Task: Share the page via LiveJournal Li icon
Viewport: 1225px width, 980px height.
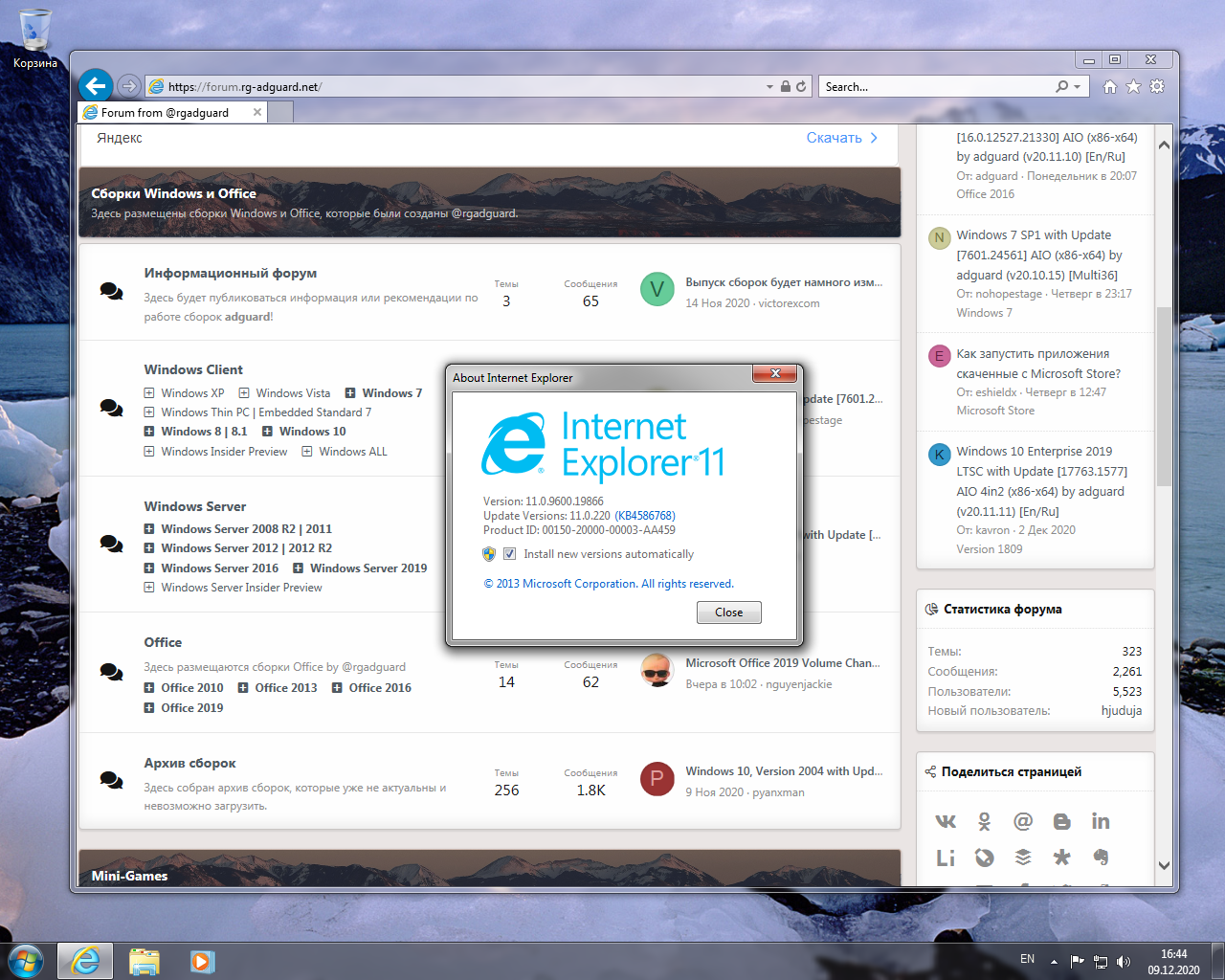Action: [946, 857]
